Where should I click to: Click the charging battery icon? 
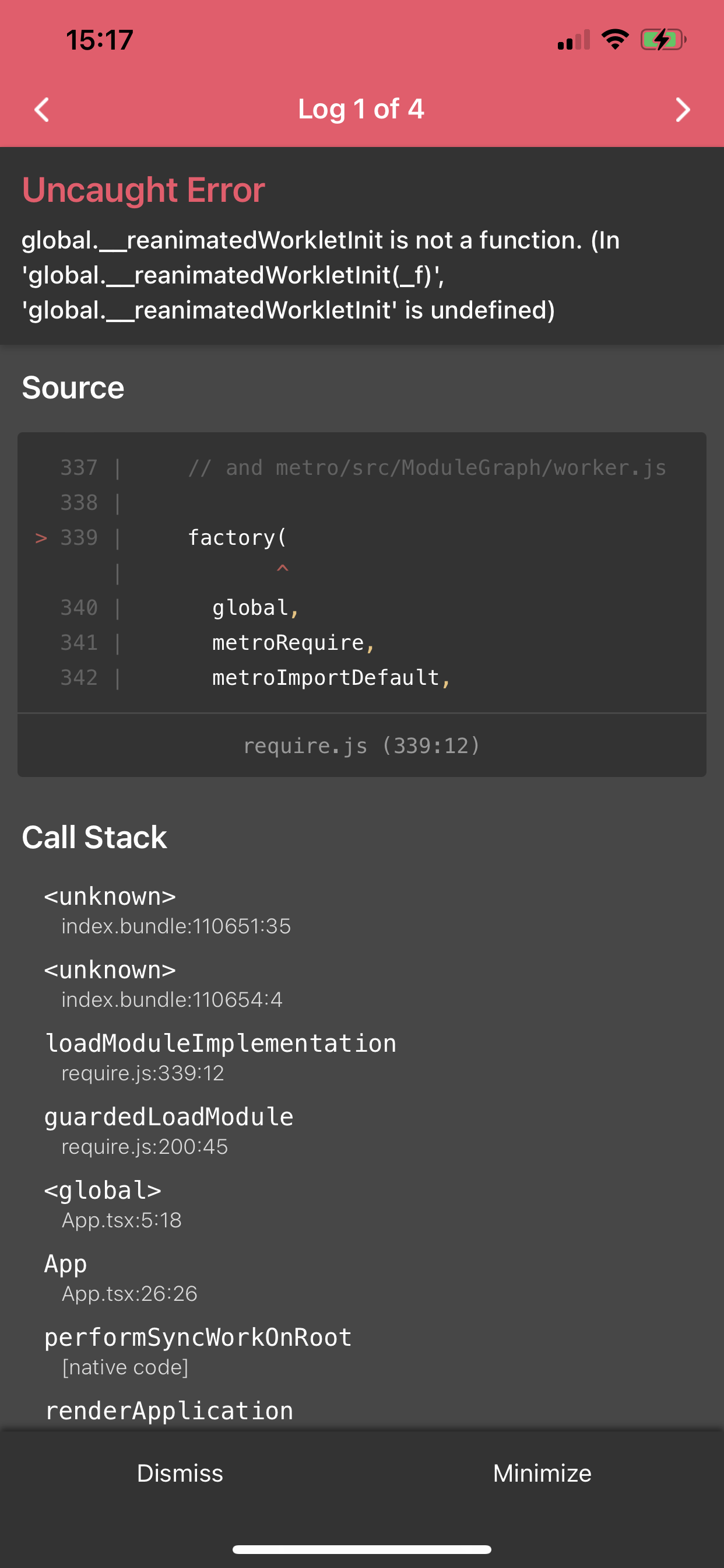[x=663, y=39]
